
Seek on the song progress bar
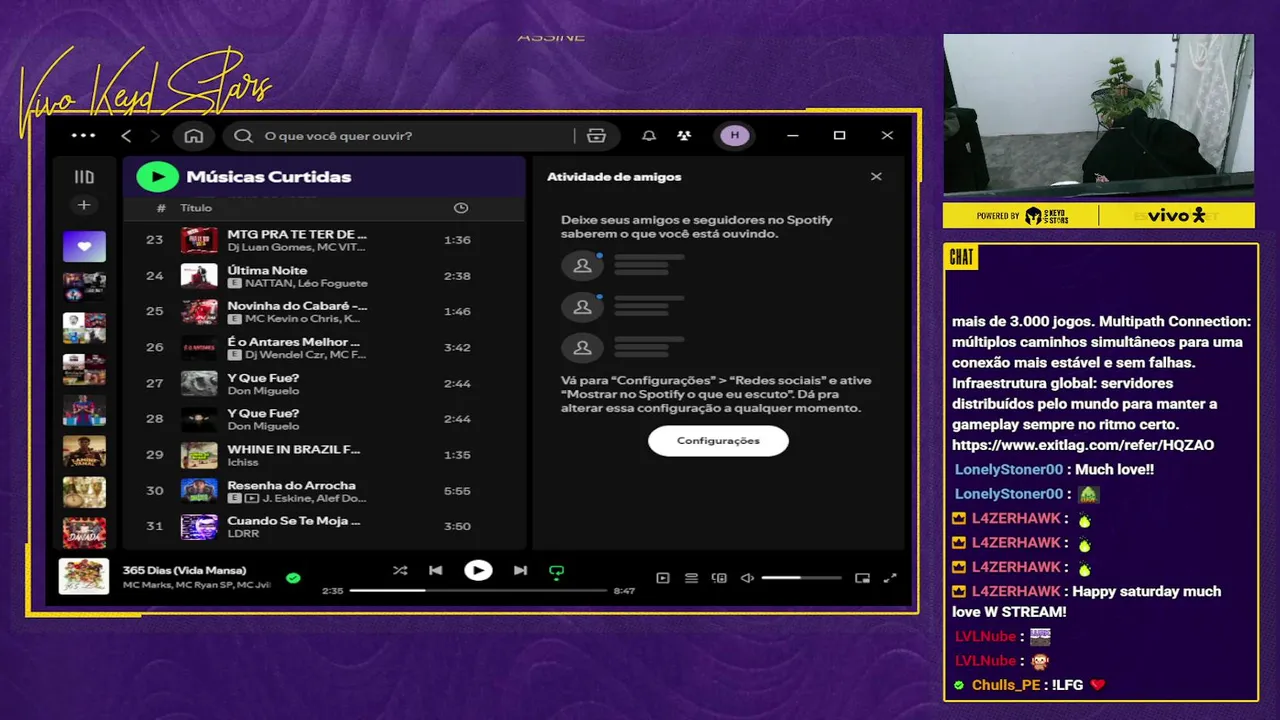[478, 591]
